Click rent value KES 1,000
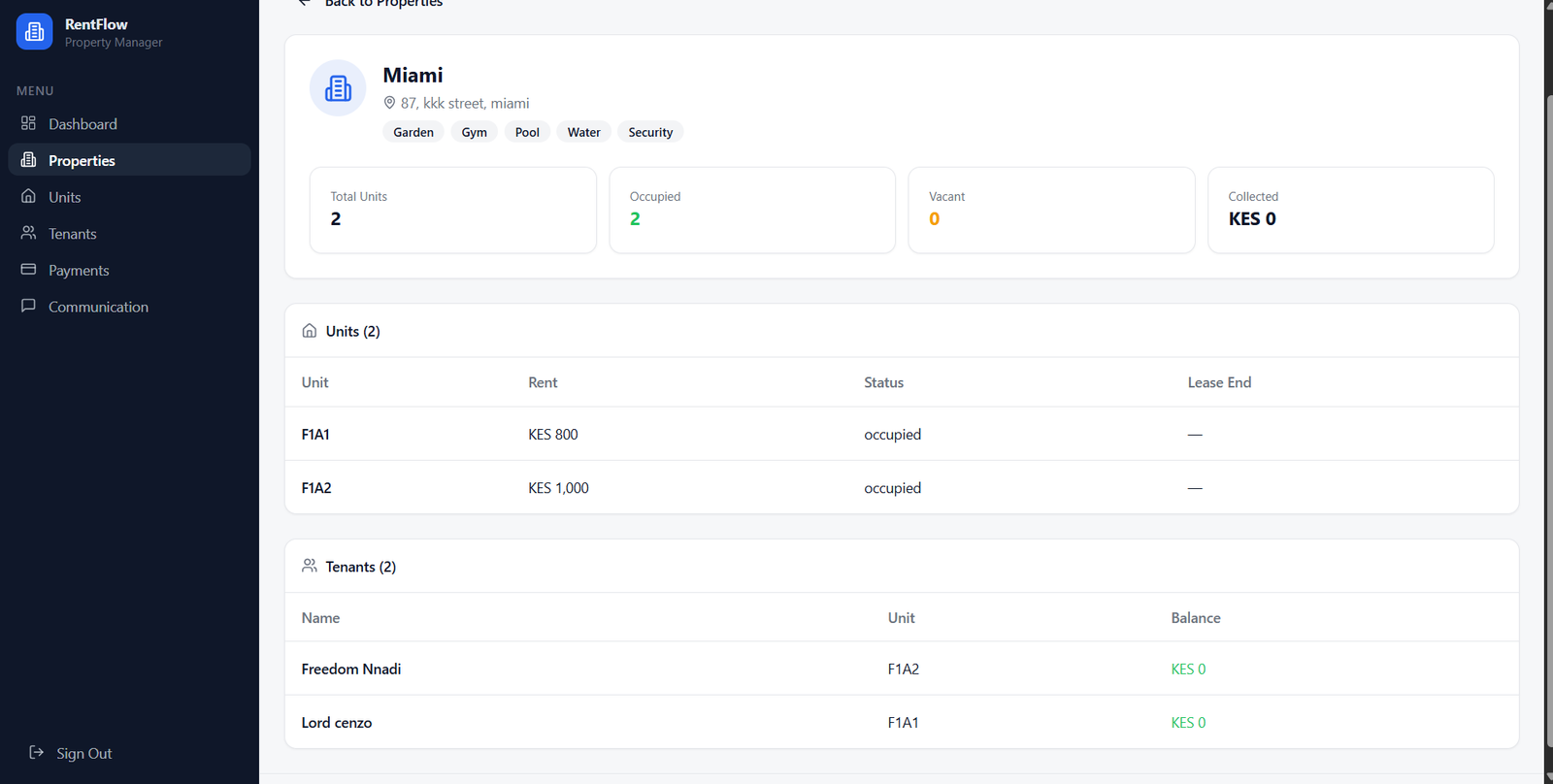 558,487
